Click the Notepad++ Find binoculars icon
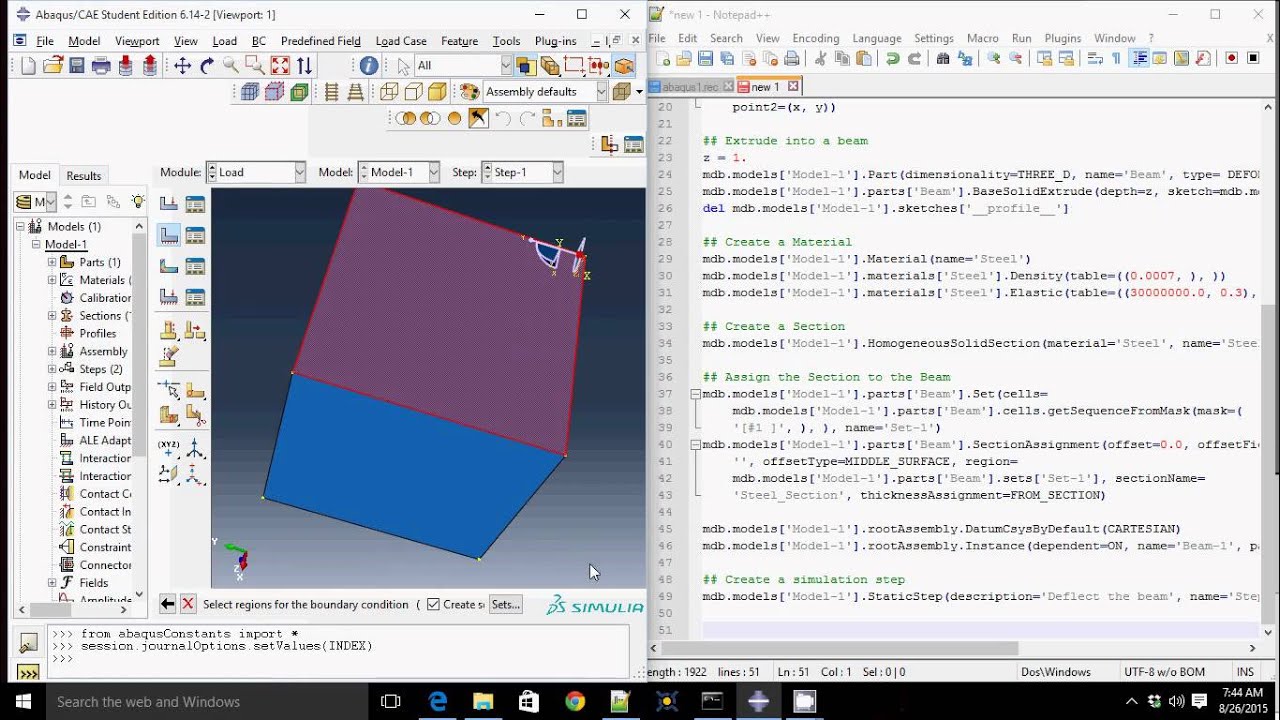The image size is (1280, 720). (x=942, y=59)
